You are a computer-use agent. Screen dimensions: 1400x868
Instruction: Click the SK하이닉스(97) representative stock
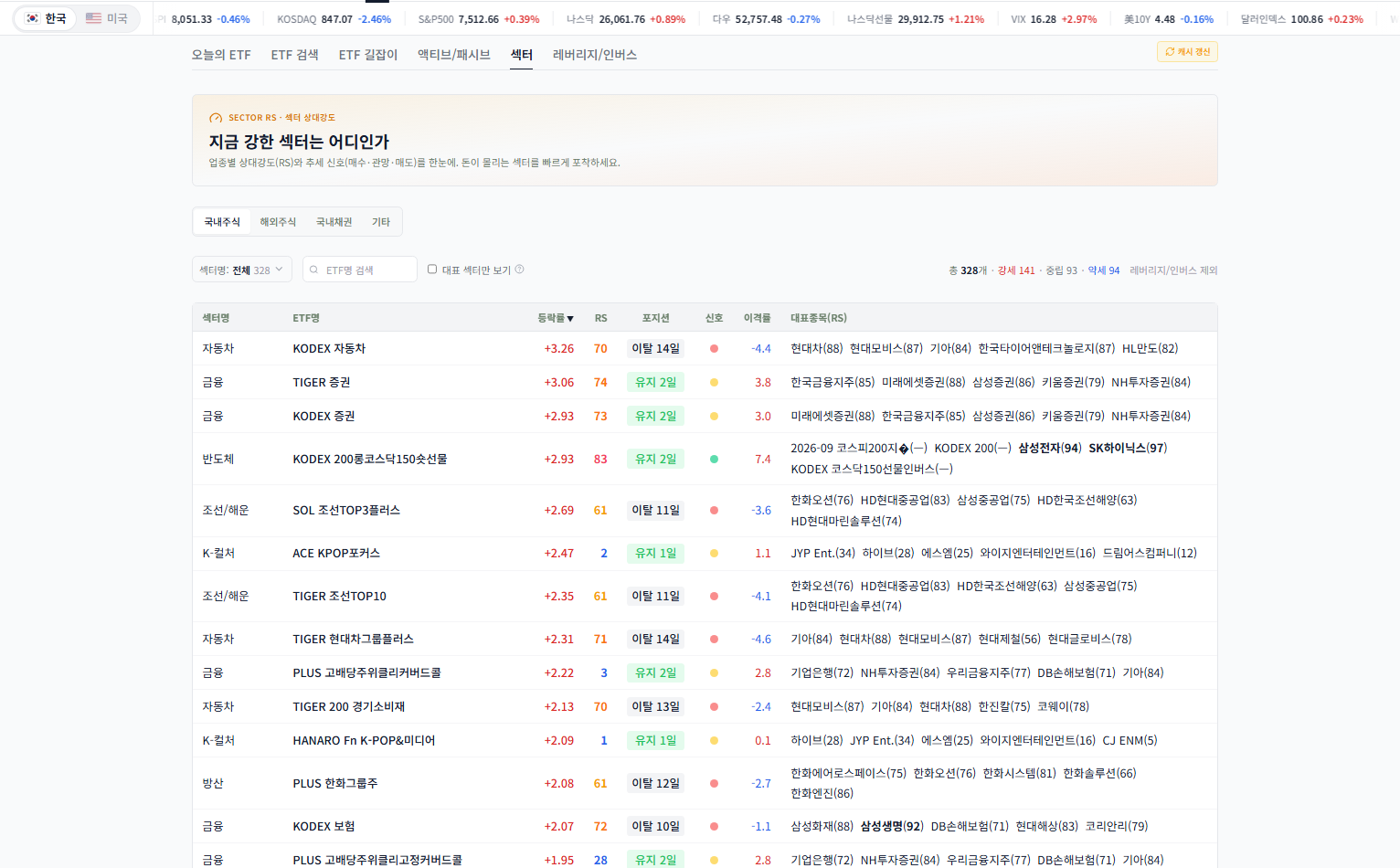pyautogui.click(x=1128, y=448)
